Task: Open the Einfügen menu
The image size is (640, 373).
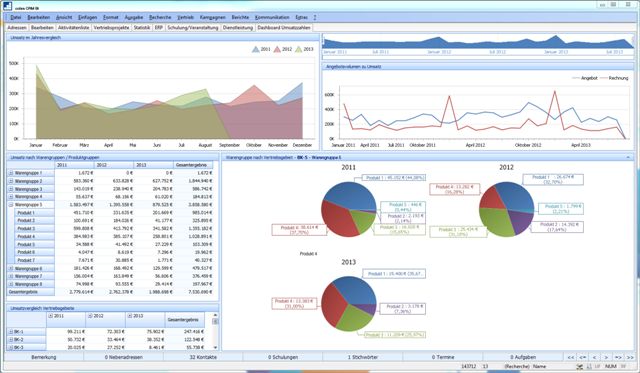Action: [x=87, y=18]
